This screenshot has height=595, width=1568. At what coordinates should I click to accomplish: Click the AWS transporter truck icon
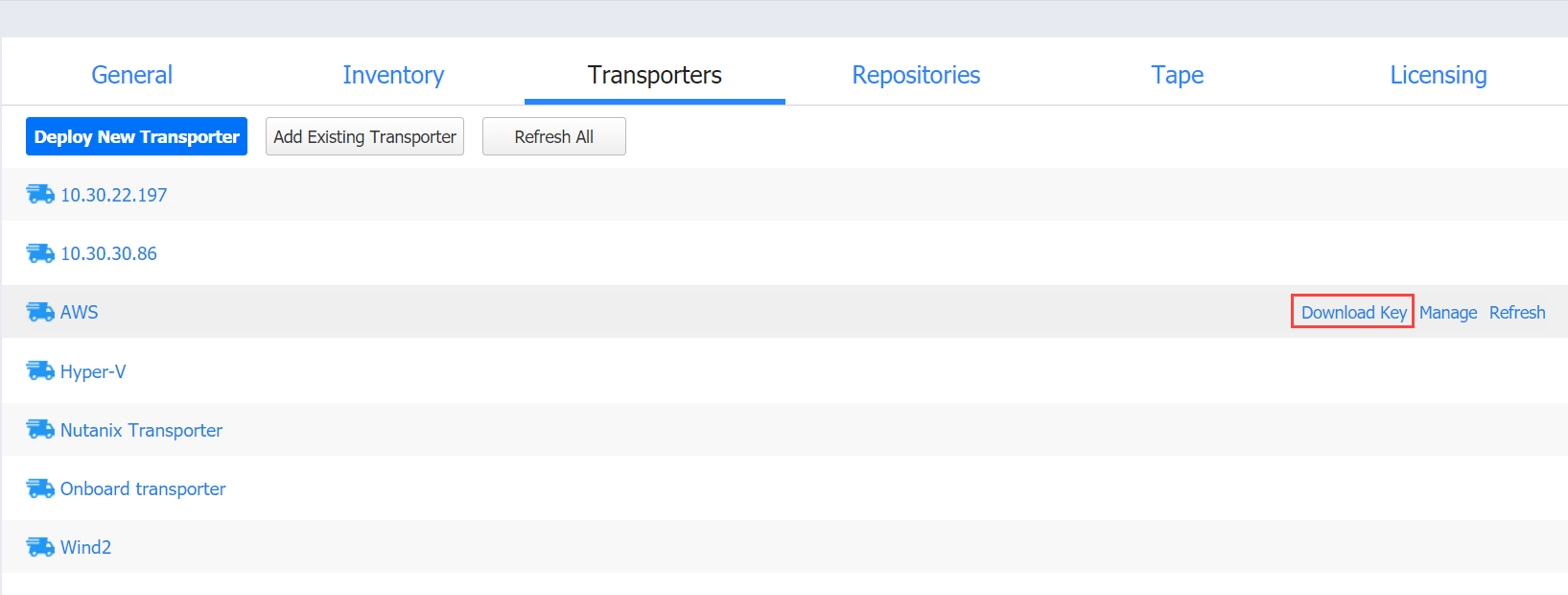tap(40, 312)
